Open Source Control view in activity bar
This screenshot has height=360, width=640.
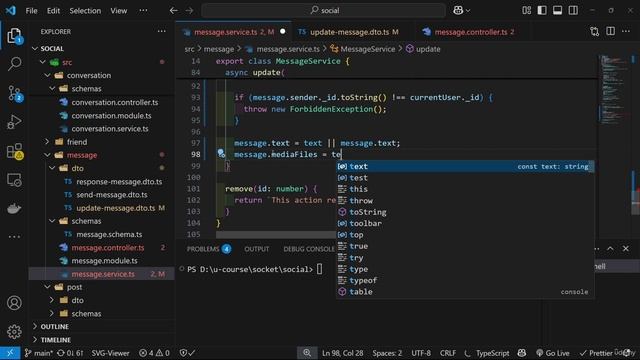pos(14,93)
